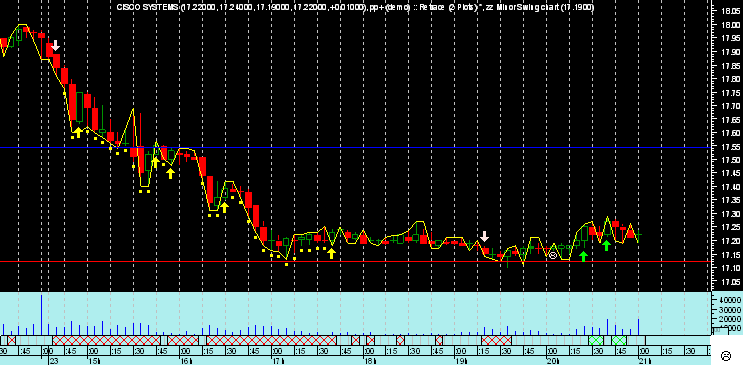Screen dimensions: 743x365
Task: Select the yellow up arrow near 17.60
Action: (78, 132)
